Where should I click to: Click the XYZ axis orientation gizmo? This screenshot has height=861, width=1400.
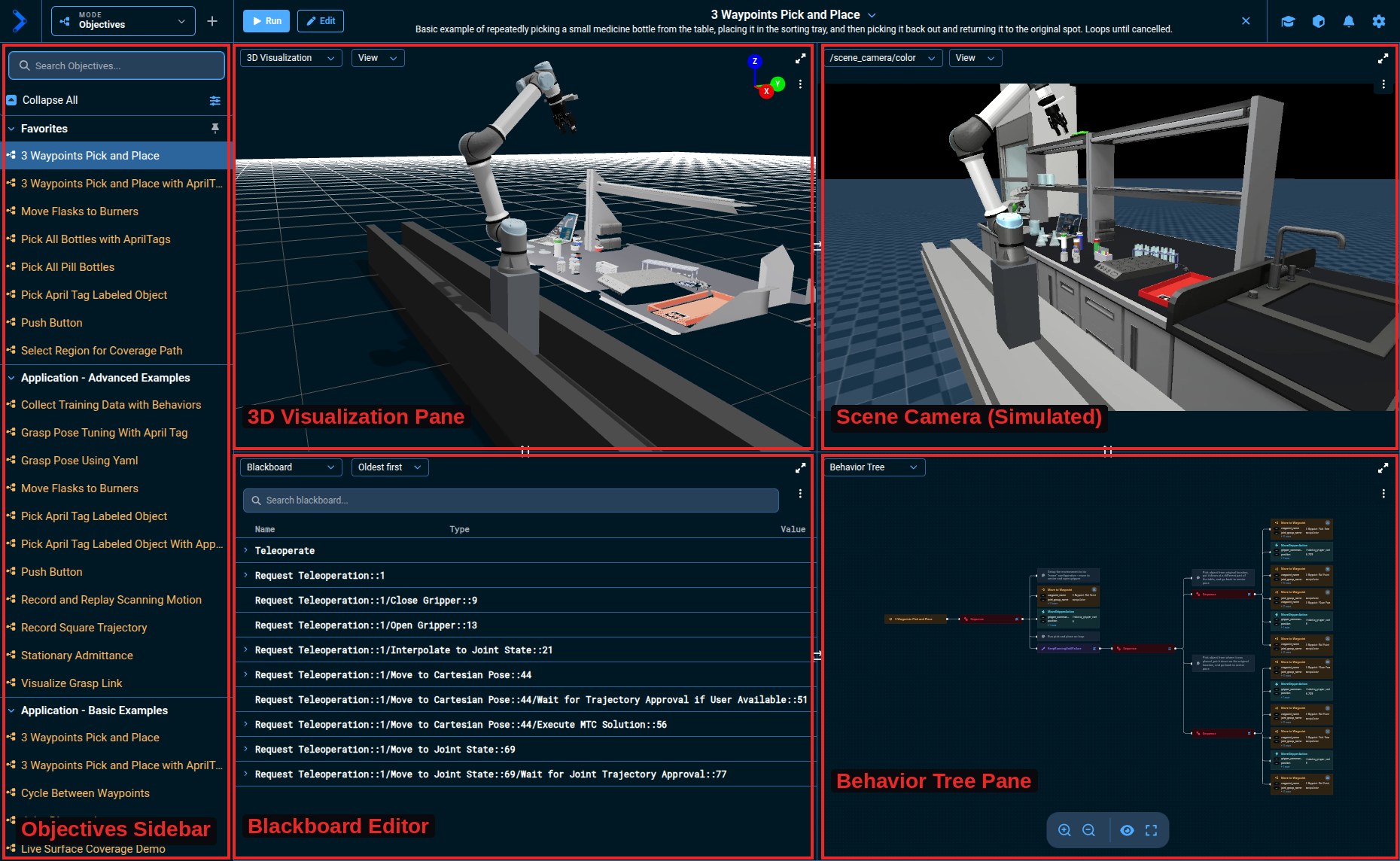[x=766, y=77]
